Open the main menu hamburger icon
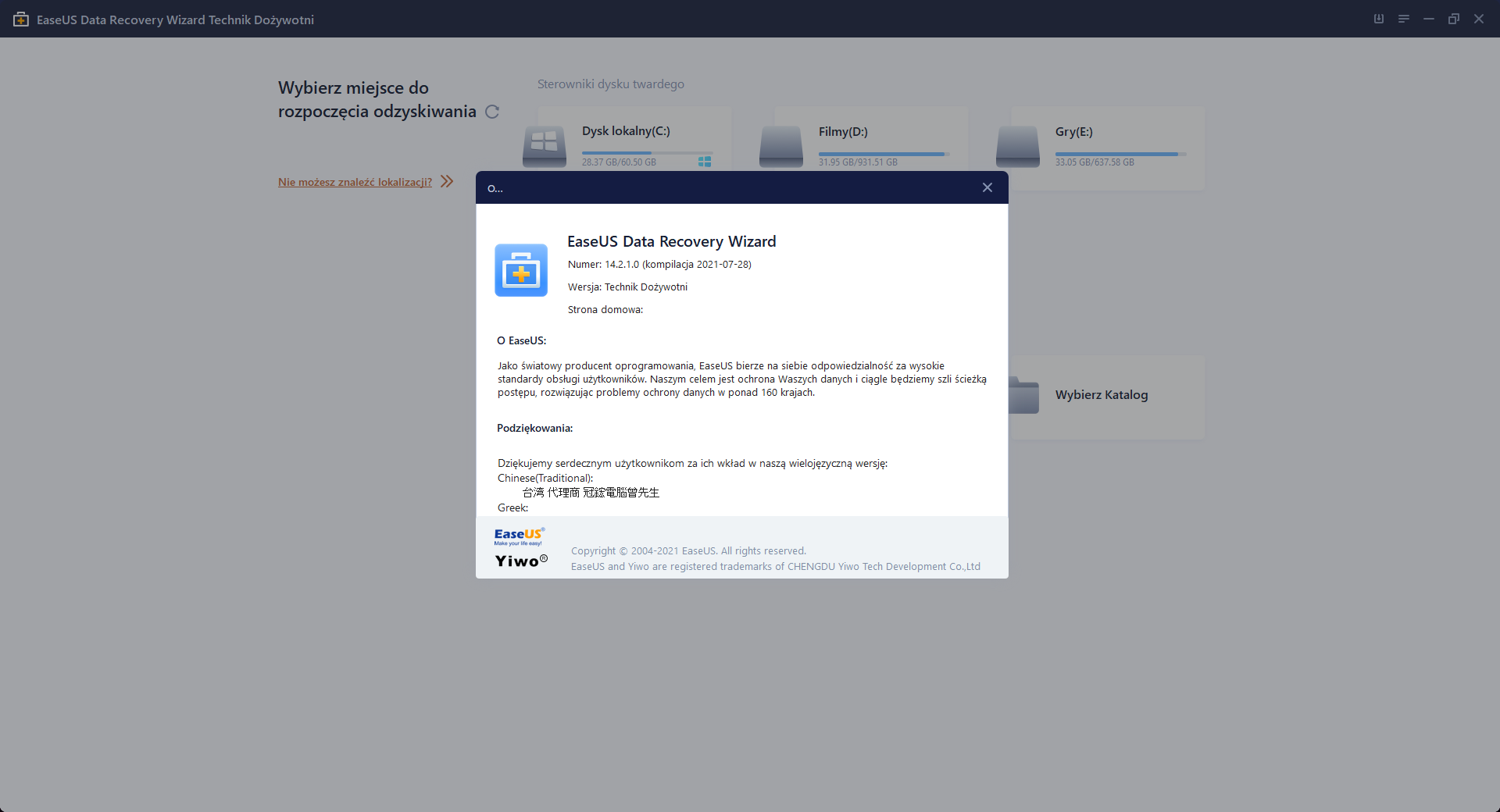 (x=1404, y=19)
